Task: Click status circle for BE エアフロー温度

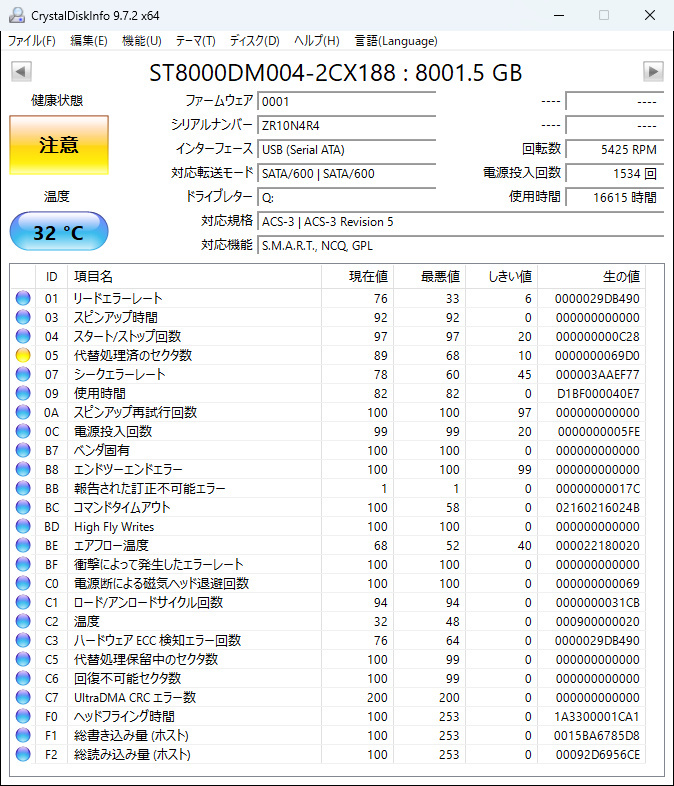Action: tap(23, 545)
